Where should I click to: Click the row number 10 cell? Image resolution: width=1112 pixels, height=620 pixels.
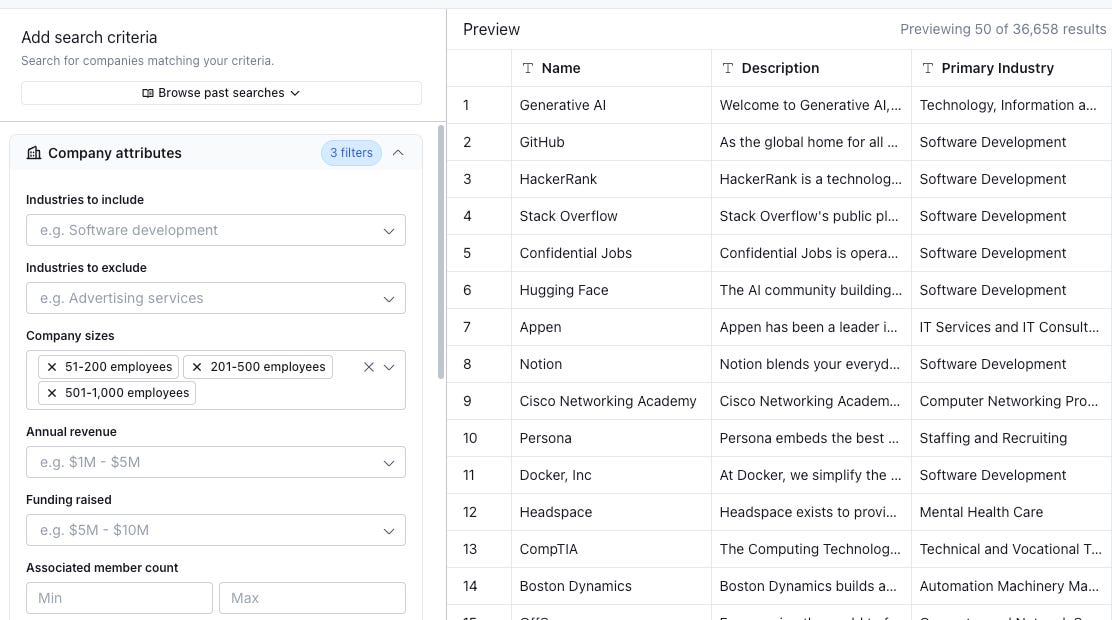click(479, 438)
